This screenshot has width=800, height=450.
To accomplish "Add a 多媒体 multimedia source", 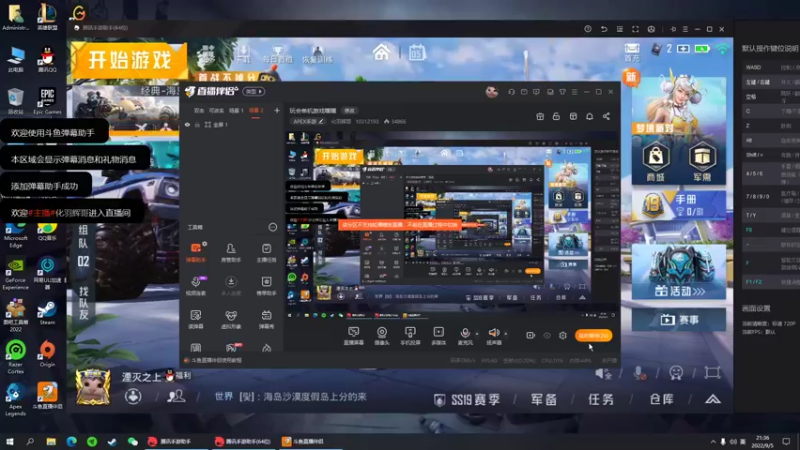I will coord(438,336).
